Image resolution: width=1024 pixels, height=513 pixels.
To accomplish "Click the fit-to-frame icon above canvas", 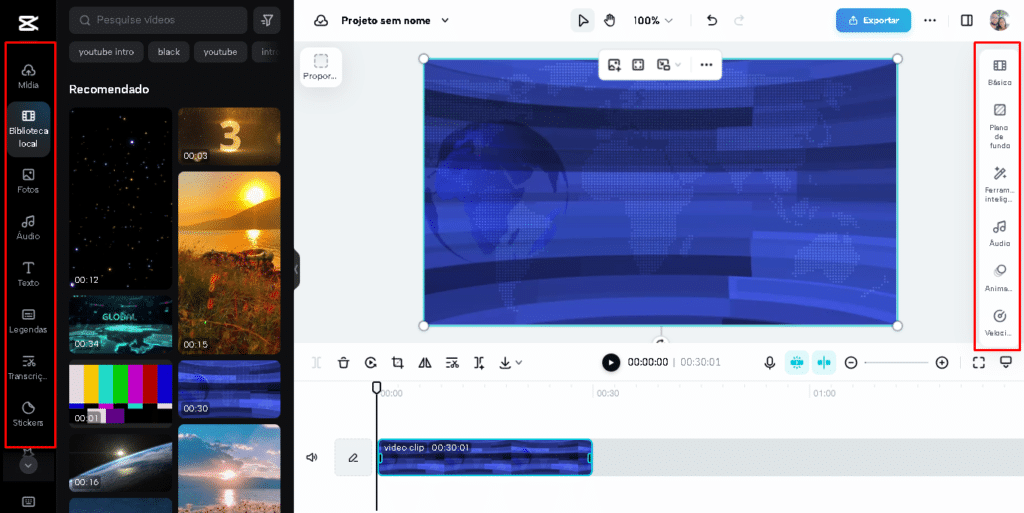I will (638, 65).
